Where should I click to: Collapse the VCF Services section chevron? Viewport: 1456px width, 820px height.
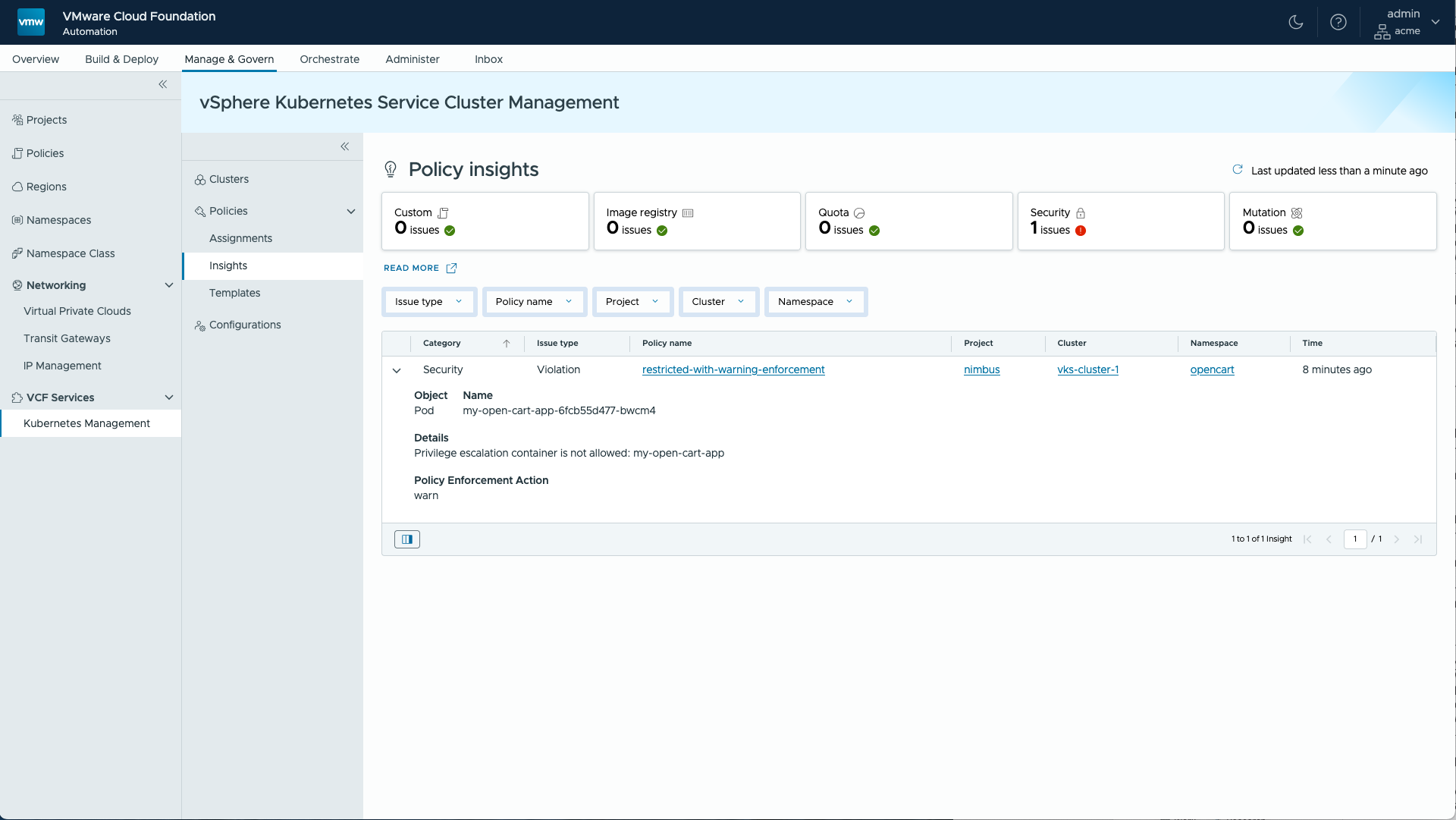(x=169, y=397)
